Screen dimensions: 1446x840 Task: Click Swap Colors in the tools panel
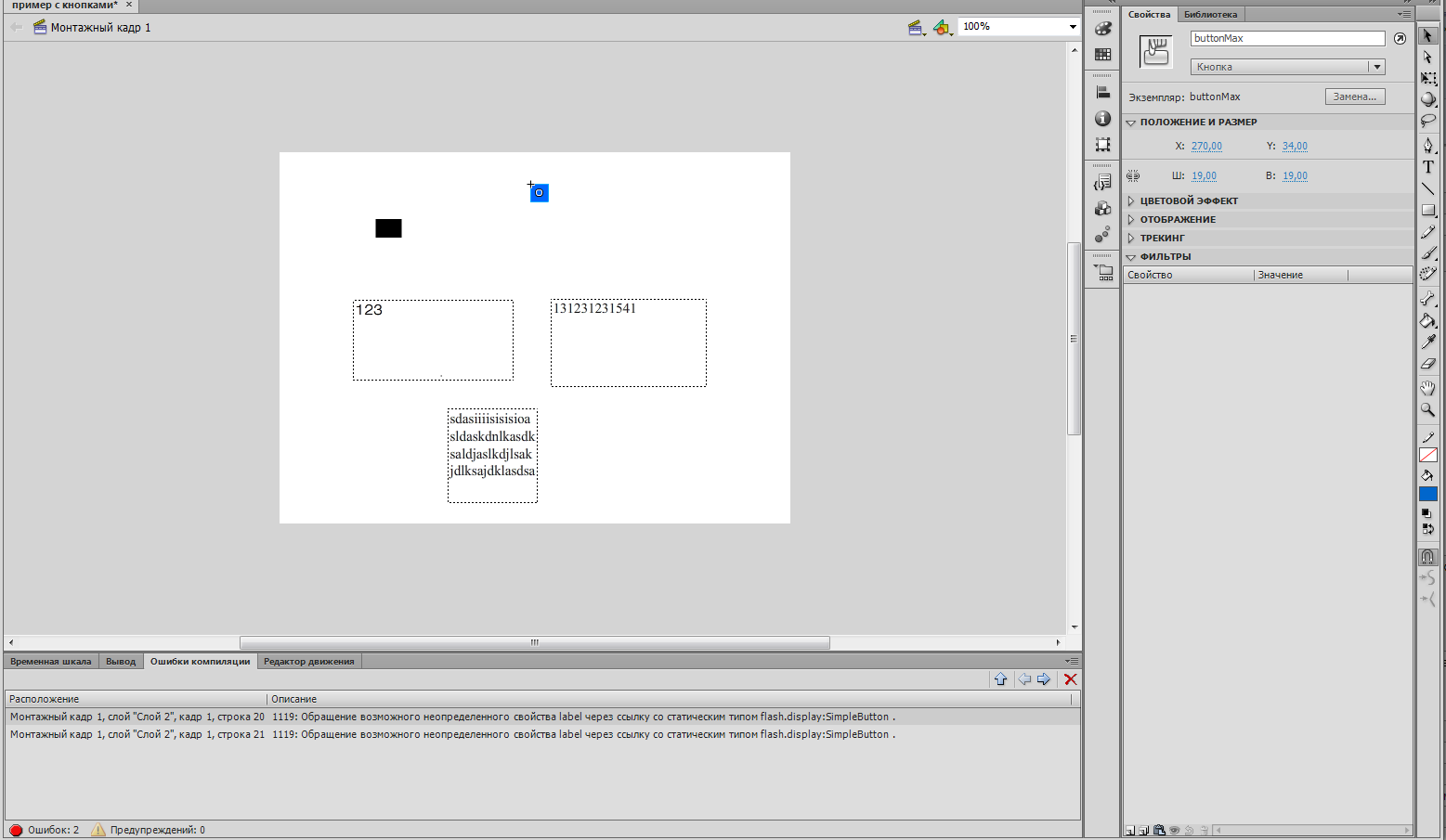(1428, 529)
